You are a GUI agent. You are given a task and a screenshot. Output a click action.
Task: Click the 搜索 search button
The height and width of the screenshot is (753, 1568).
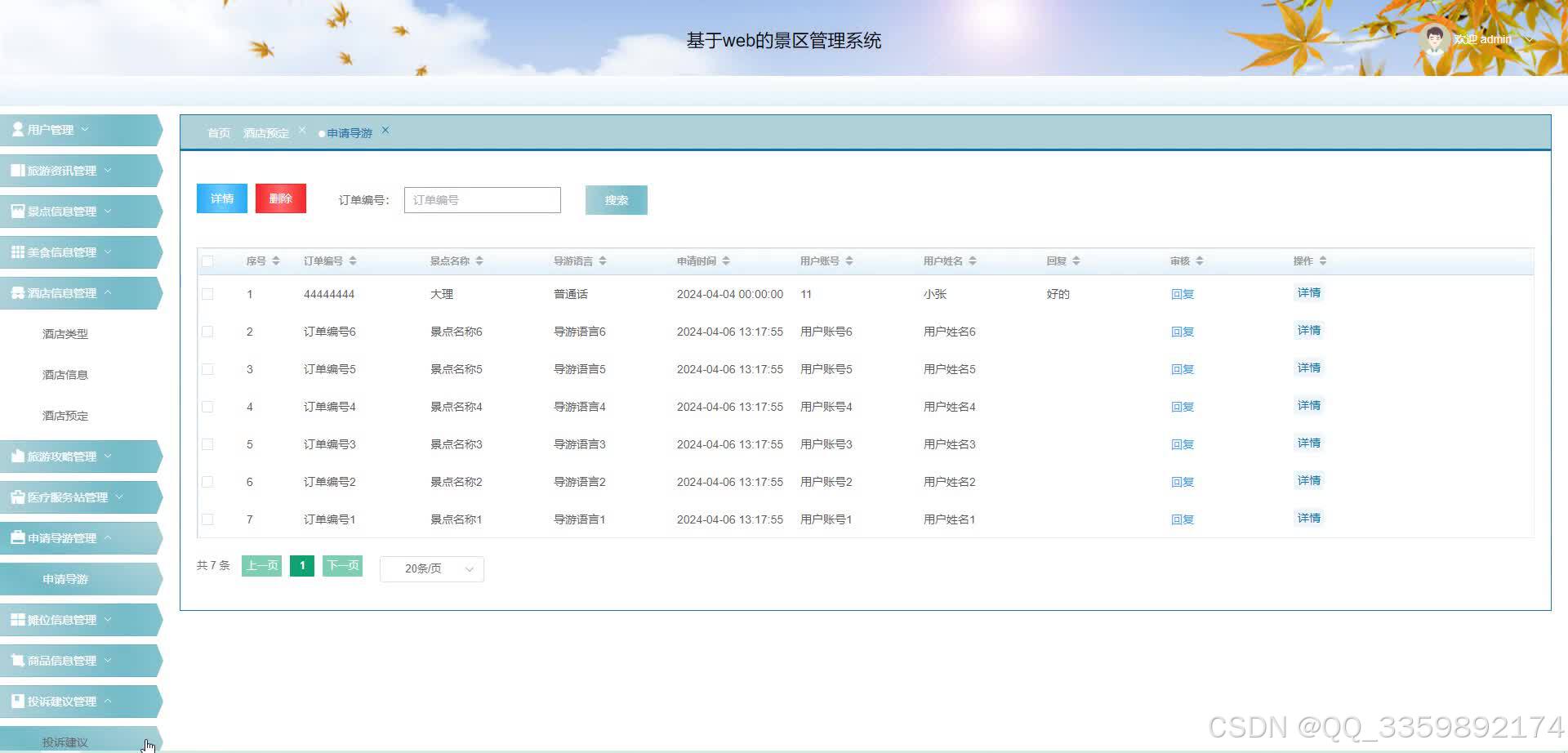(617, 200)
